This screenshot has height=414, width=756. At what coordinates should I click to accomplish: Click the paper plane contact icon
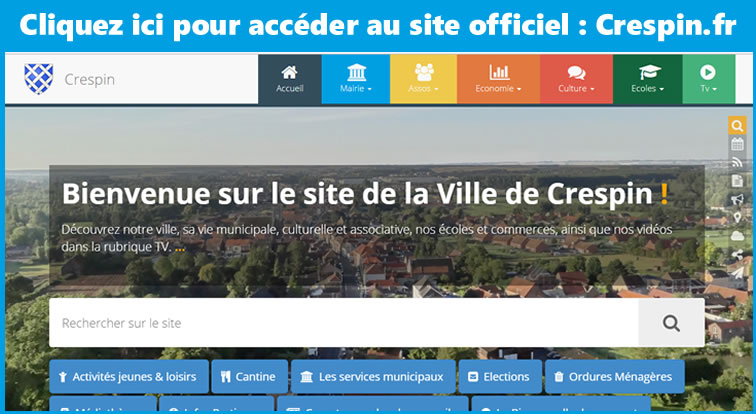click(737, 272)
